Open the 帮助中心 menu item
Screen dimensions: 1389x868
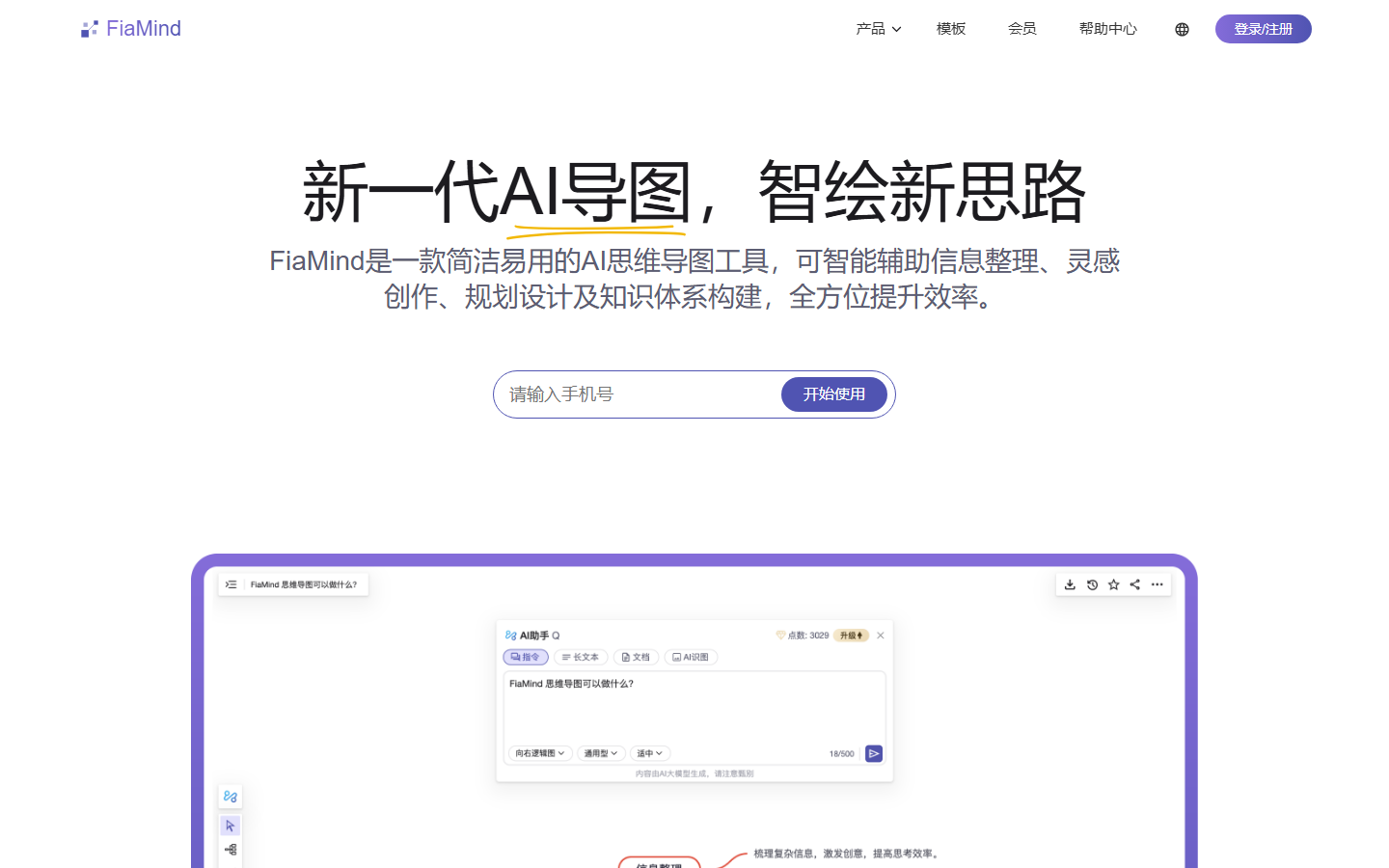1108,29
